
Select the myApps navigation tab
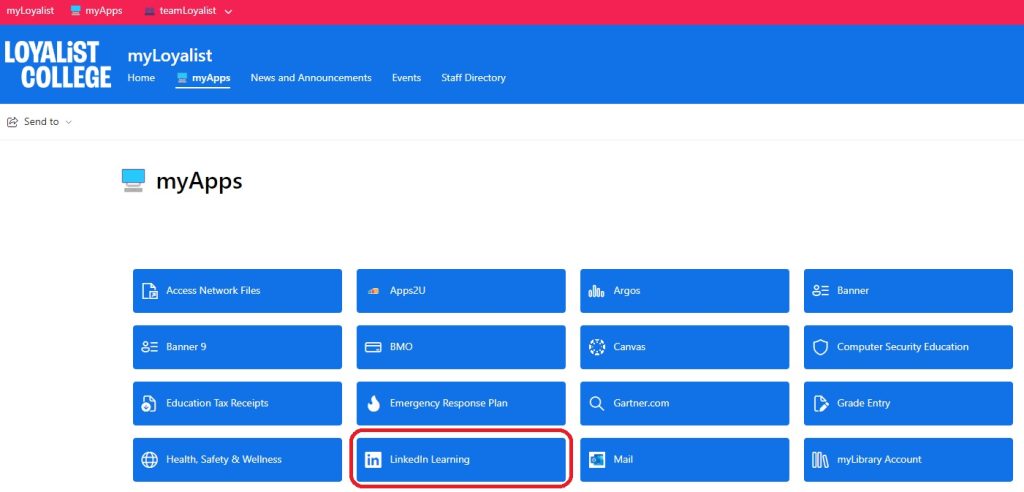[203, 78]
